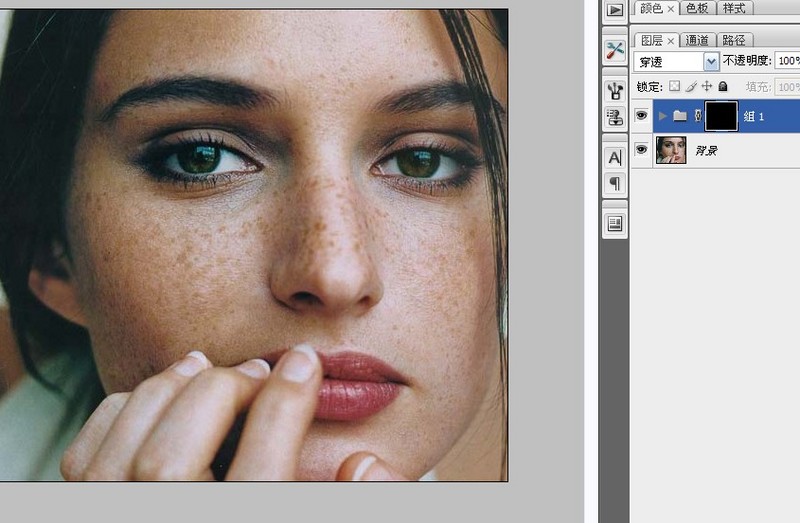The width and height of the screenshot is (800, 523).
Task: Hide the 背景 layer
Action: 641,151
